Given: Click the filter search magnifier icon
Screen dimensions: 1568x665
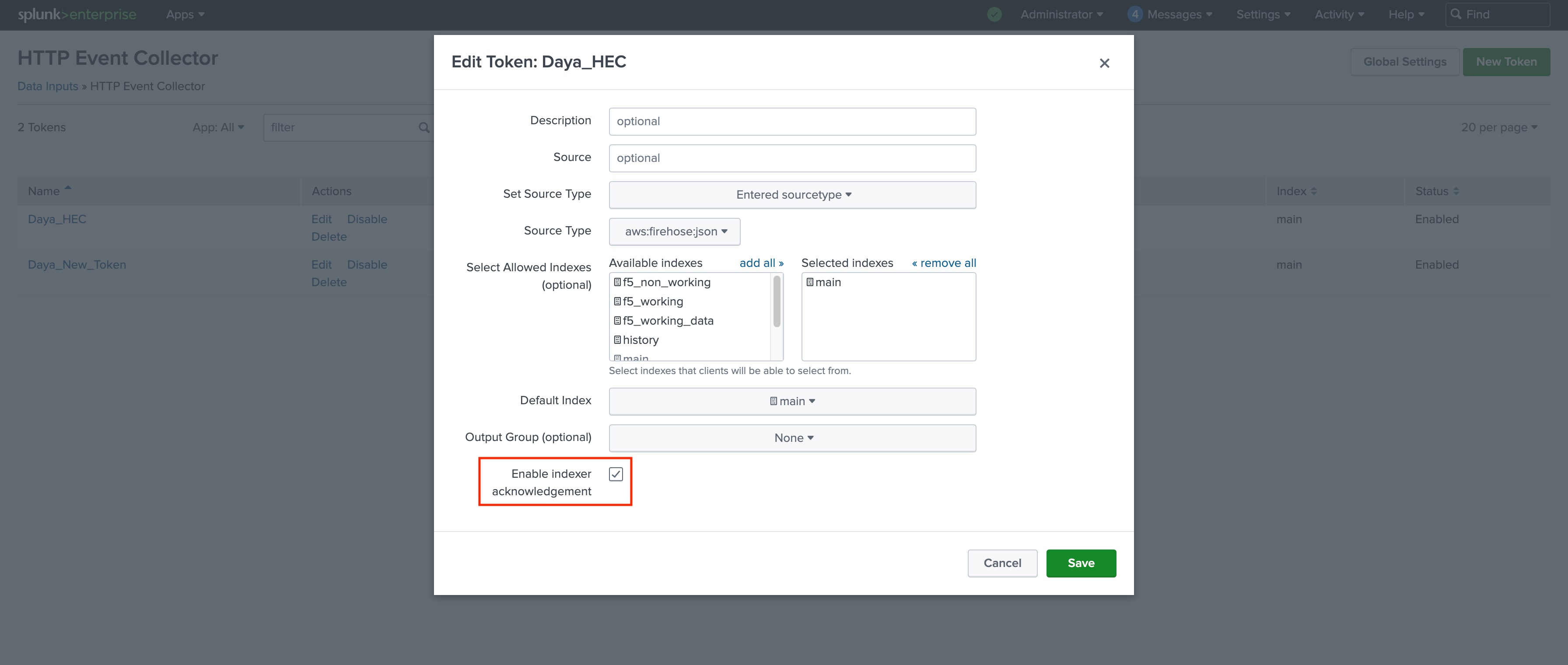Looking at the screenshot, I should click(423, 127).
